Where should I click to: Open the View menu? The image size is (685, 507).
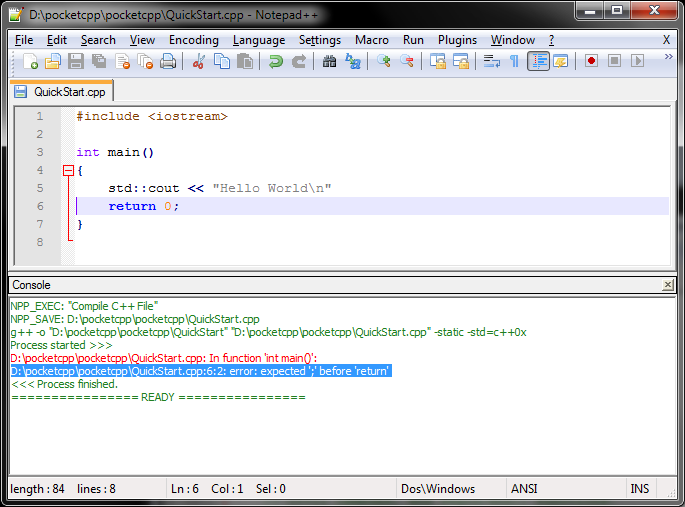coord(142,40)
